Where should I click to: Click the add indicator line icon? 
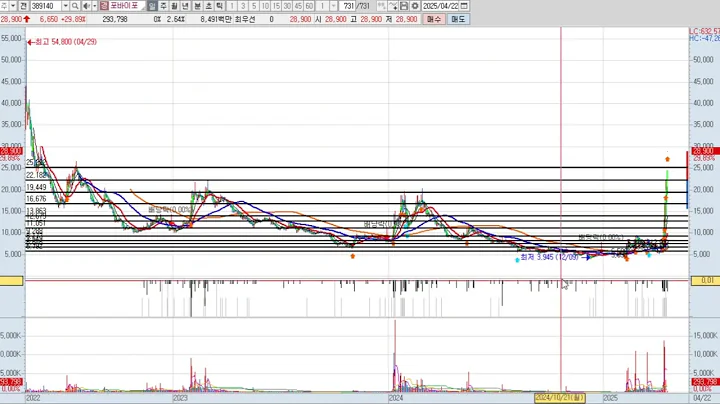click(393, 6)
